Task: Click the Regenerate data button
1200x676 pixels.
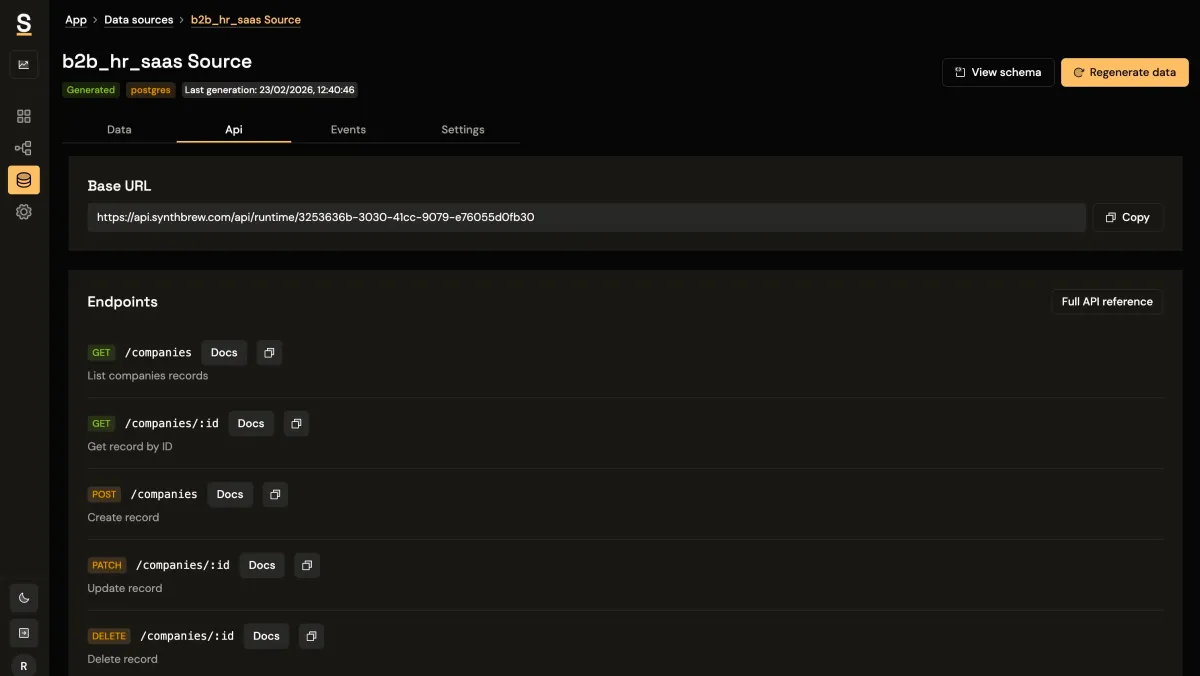Action: [x=1124, y=72]
